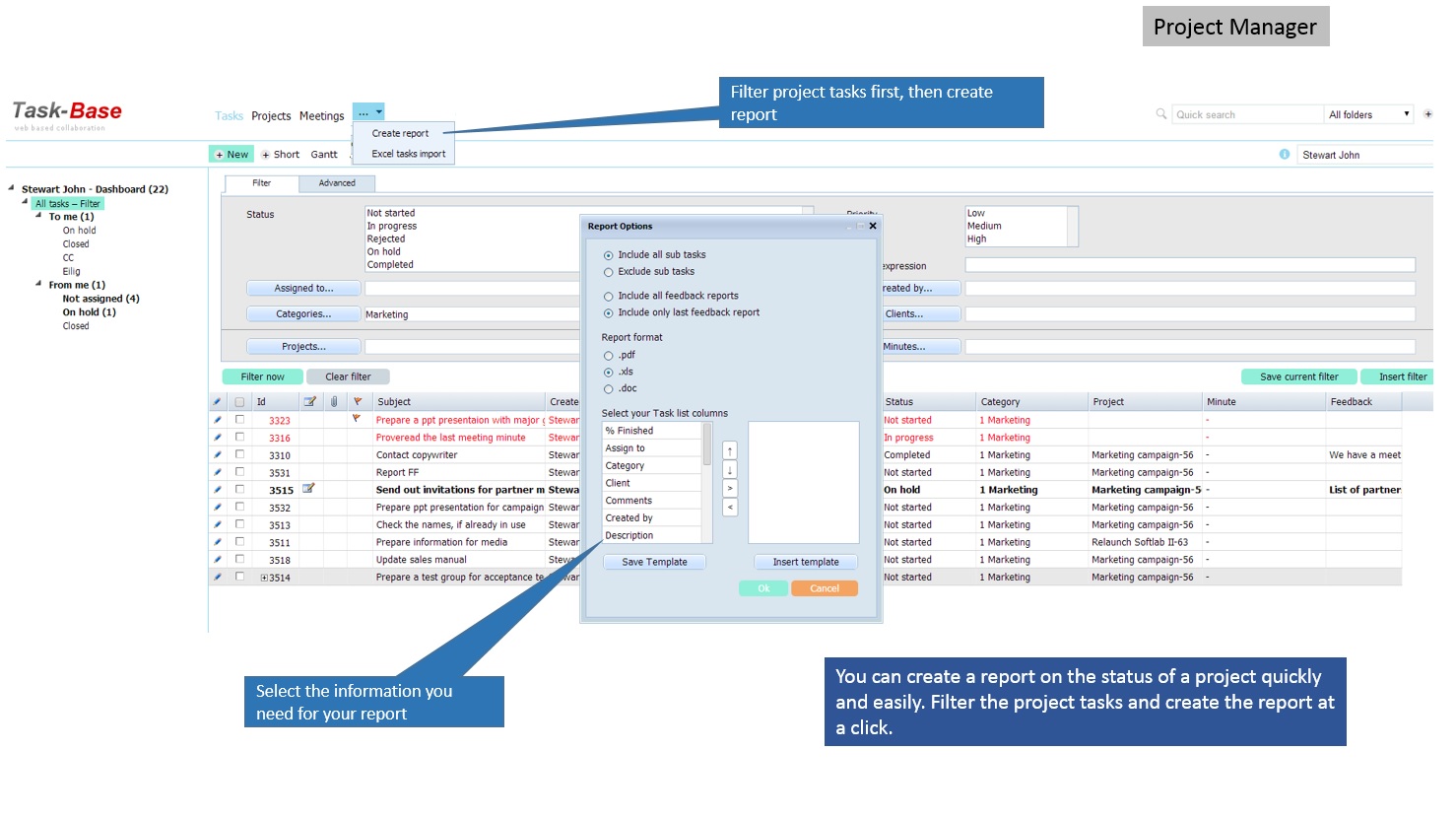Screen dimensions: 1456x820
Task: Move column up with the up arrow button
Action: point(730,451)
